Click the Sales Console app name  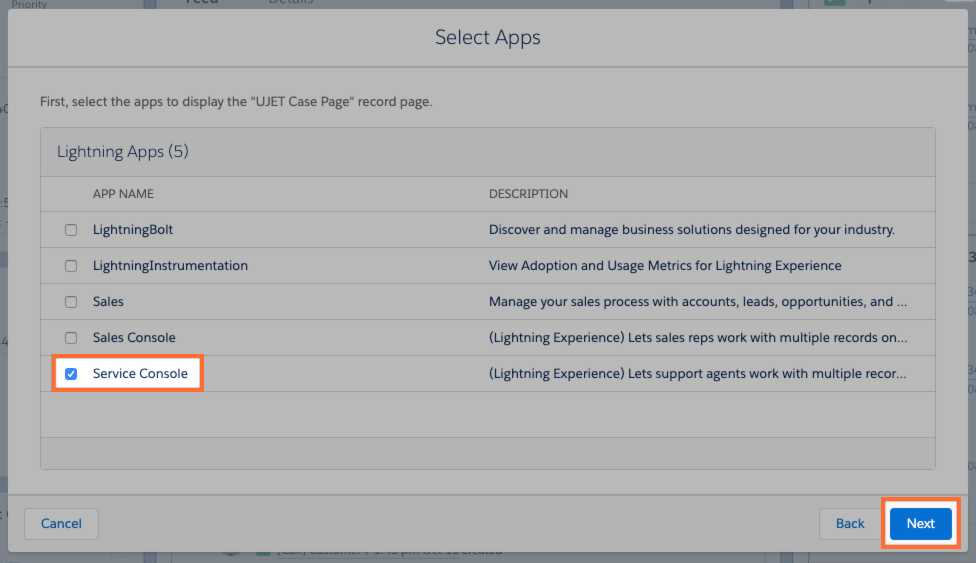click(x=134, y=338)
